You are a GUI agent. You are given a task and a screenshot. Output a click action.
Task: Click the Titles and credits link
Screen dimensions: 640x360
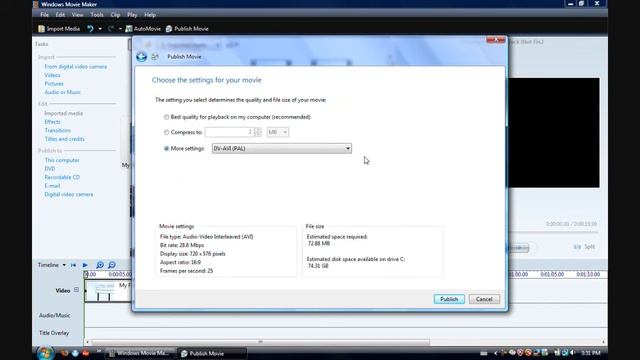(x=64, y=139)
